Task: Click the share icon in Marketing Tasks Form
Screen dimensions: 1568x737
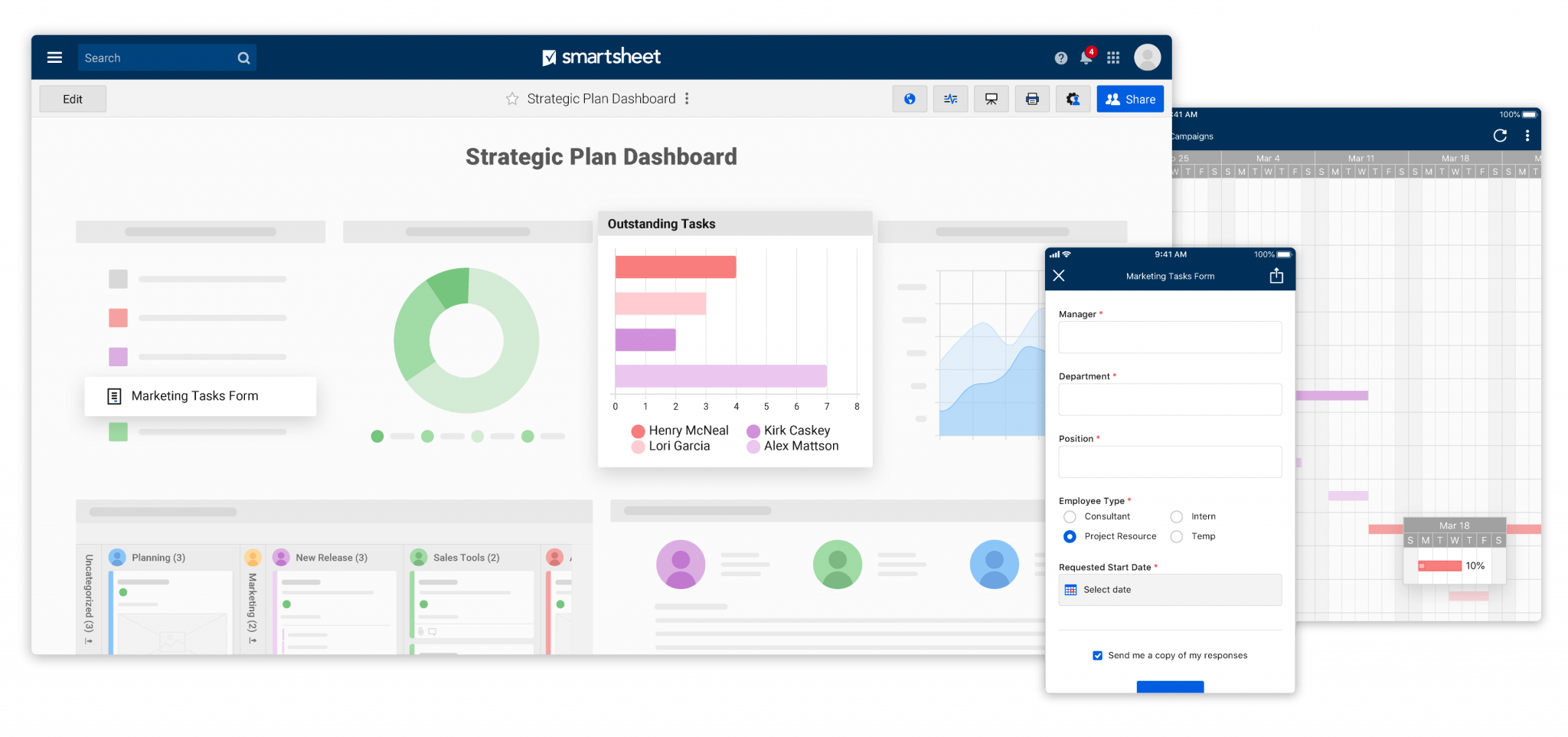Action: pos(1276,276)
